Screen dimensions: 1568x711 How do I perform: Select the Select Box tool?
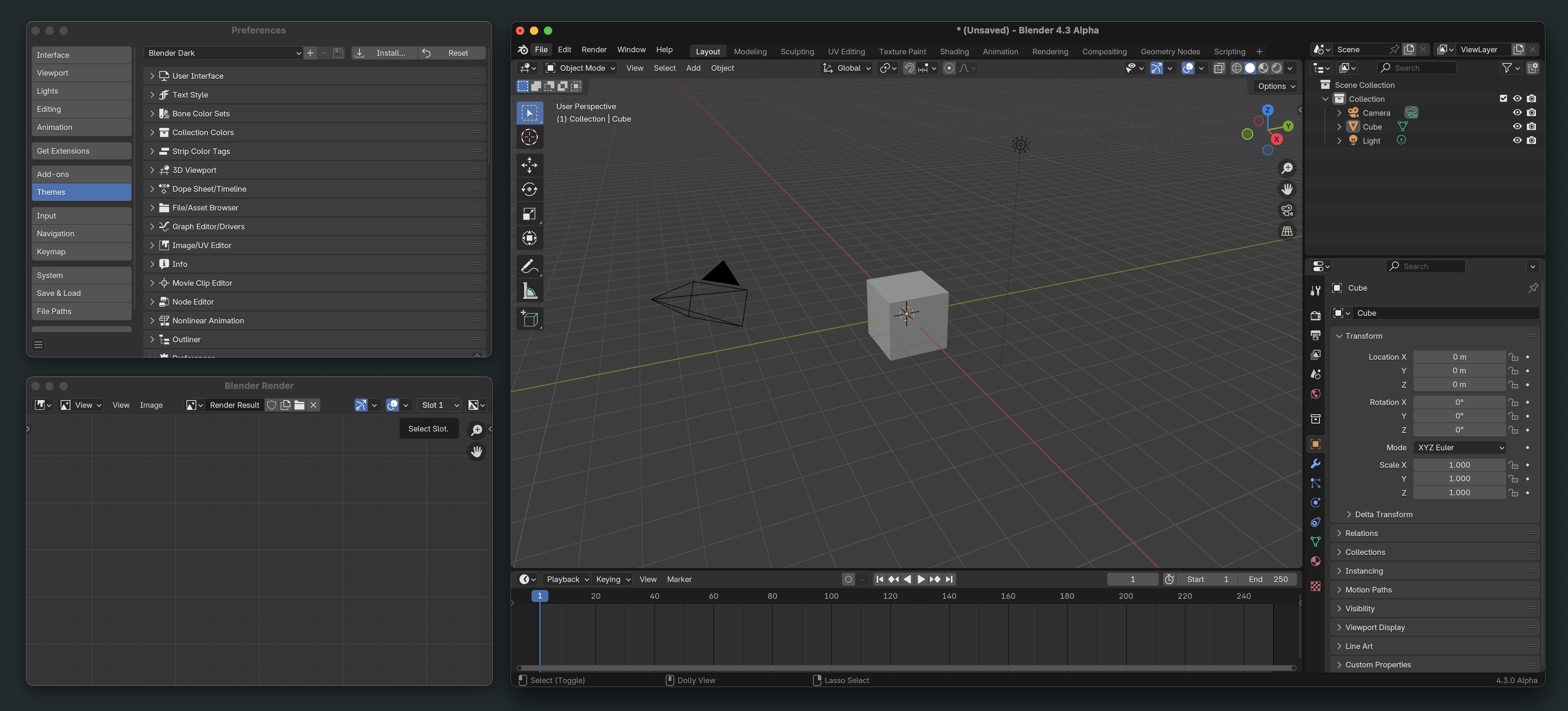tap(529, 113)
